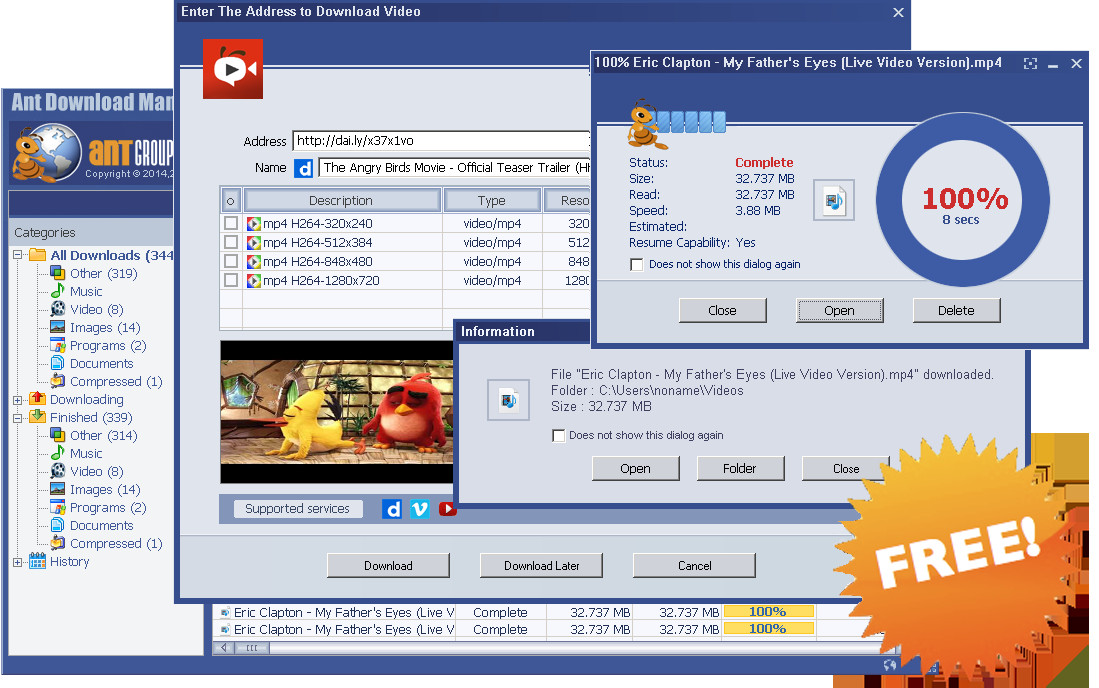The height and width of the screenshot is (688, 1099).
Task: Select the Documents icon under All Downloads
Action: pos(57,363)
